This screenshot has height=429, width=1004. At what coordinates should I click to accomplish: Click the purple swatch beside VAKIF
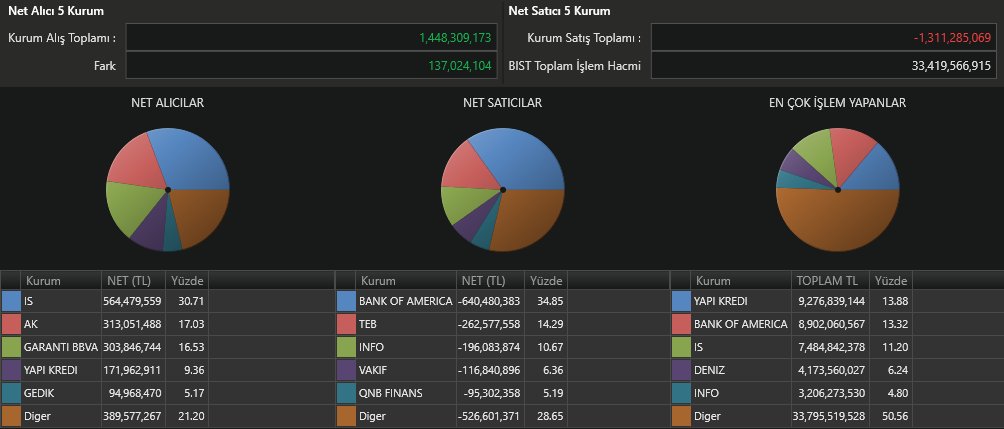pos(346,370)
